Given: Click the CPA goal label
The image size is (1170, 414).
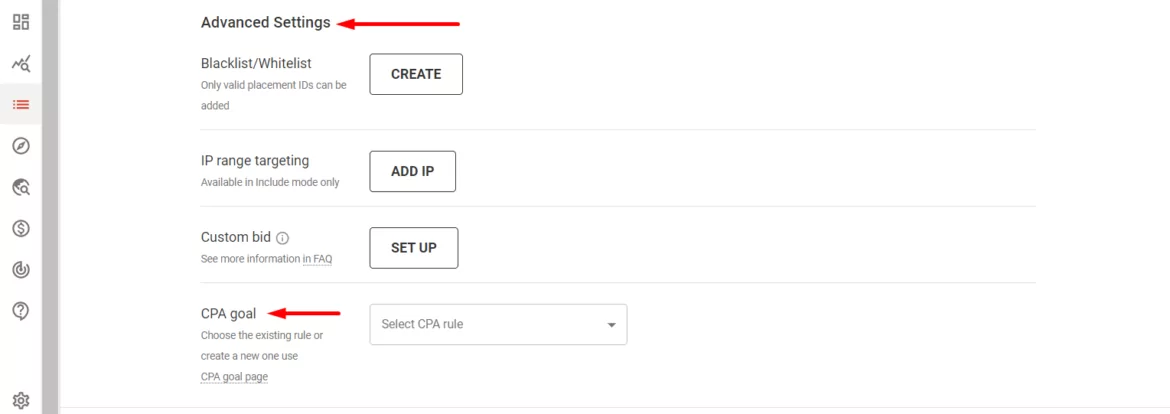Looking at the screenshot, I should 228,314.
